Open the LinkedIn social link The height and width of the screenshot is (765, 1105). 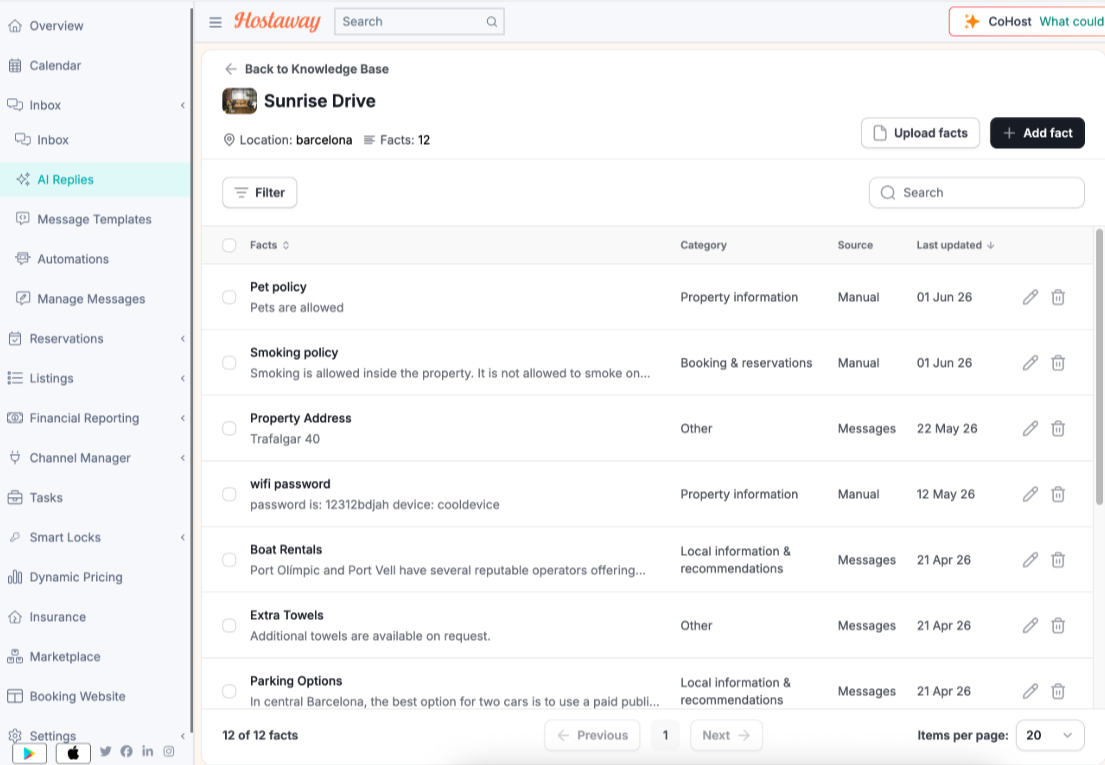click(147, 751)
